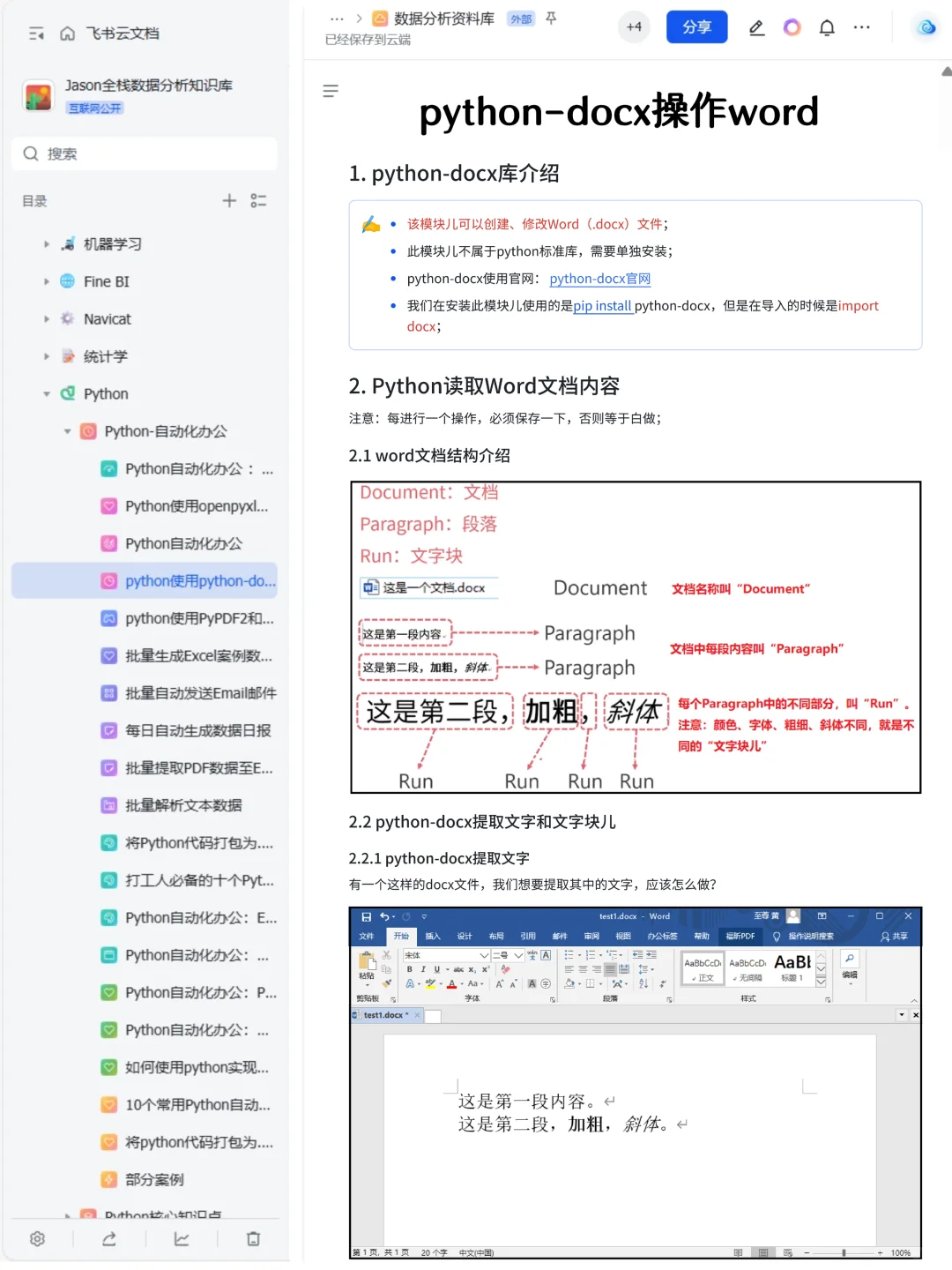Click the 搜索 search input field

pos(144,153)
